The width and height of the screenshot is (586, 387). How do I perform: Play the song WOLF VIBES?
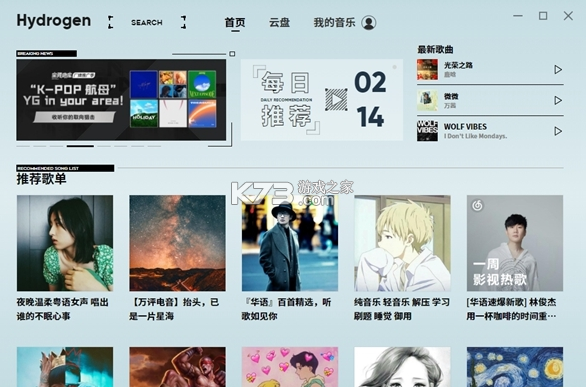[558, 131]
